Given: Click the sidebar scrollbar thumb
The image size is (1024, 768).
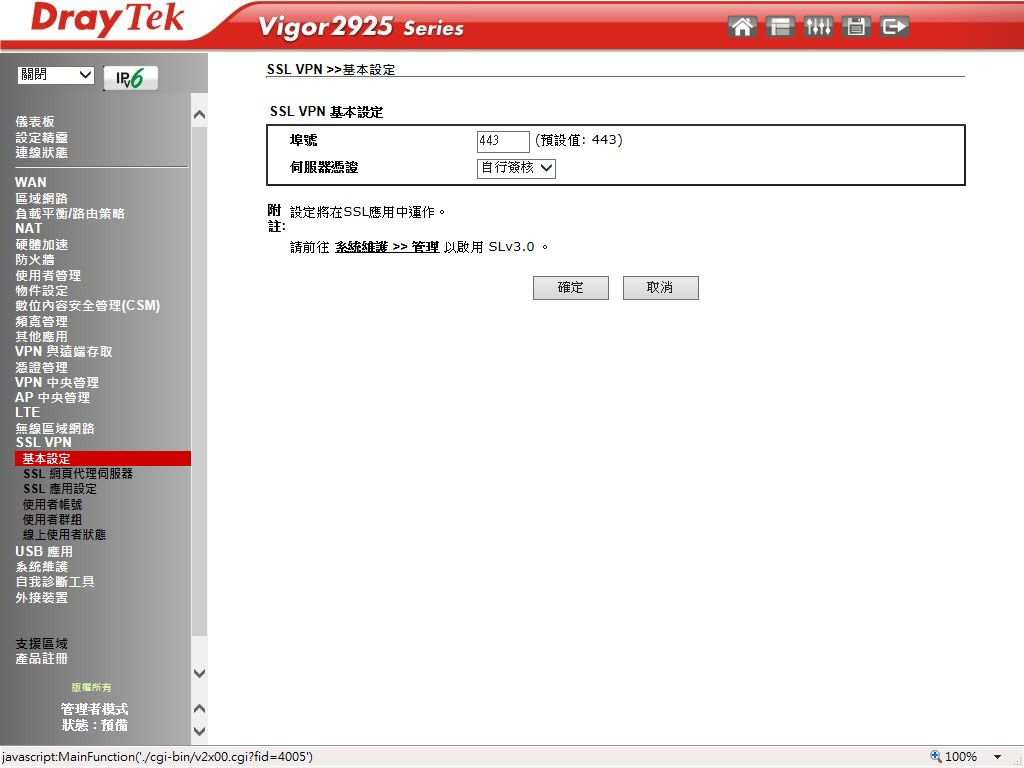Looking at the screenshot, I should click(200, 382).
